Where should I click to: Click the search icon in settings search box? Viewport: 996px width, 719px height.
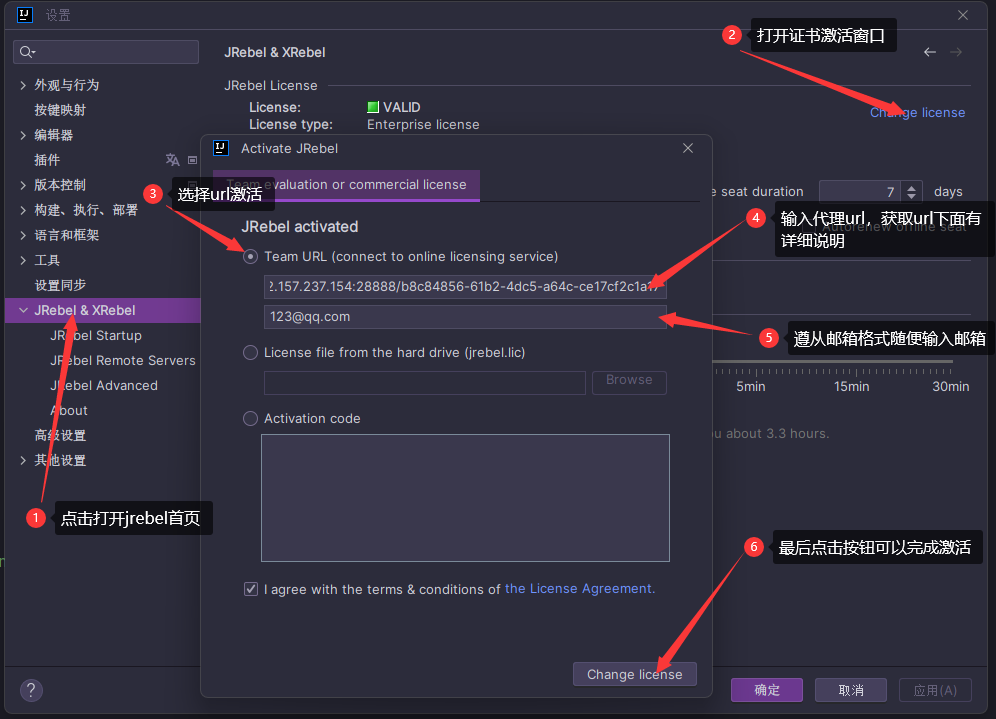click(x=27, y=52)
